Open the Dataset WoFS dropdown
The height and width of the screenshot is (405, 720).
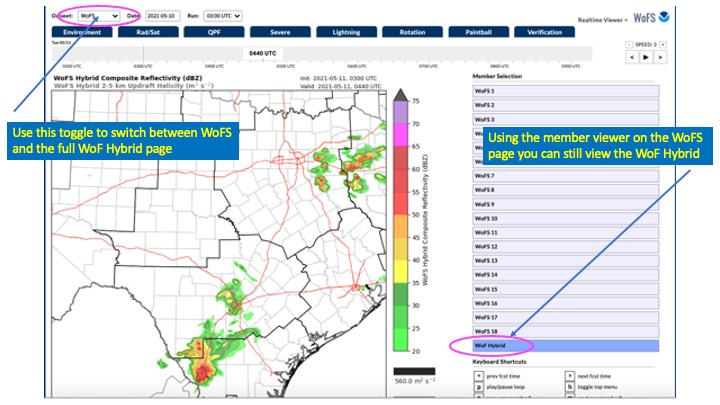click(x=99, y=16)
